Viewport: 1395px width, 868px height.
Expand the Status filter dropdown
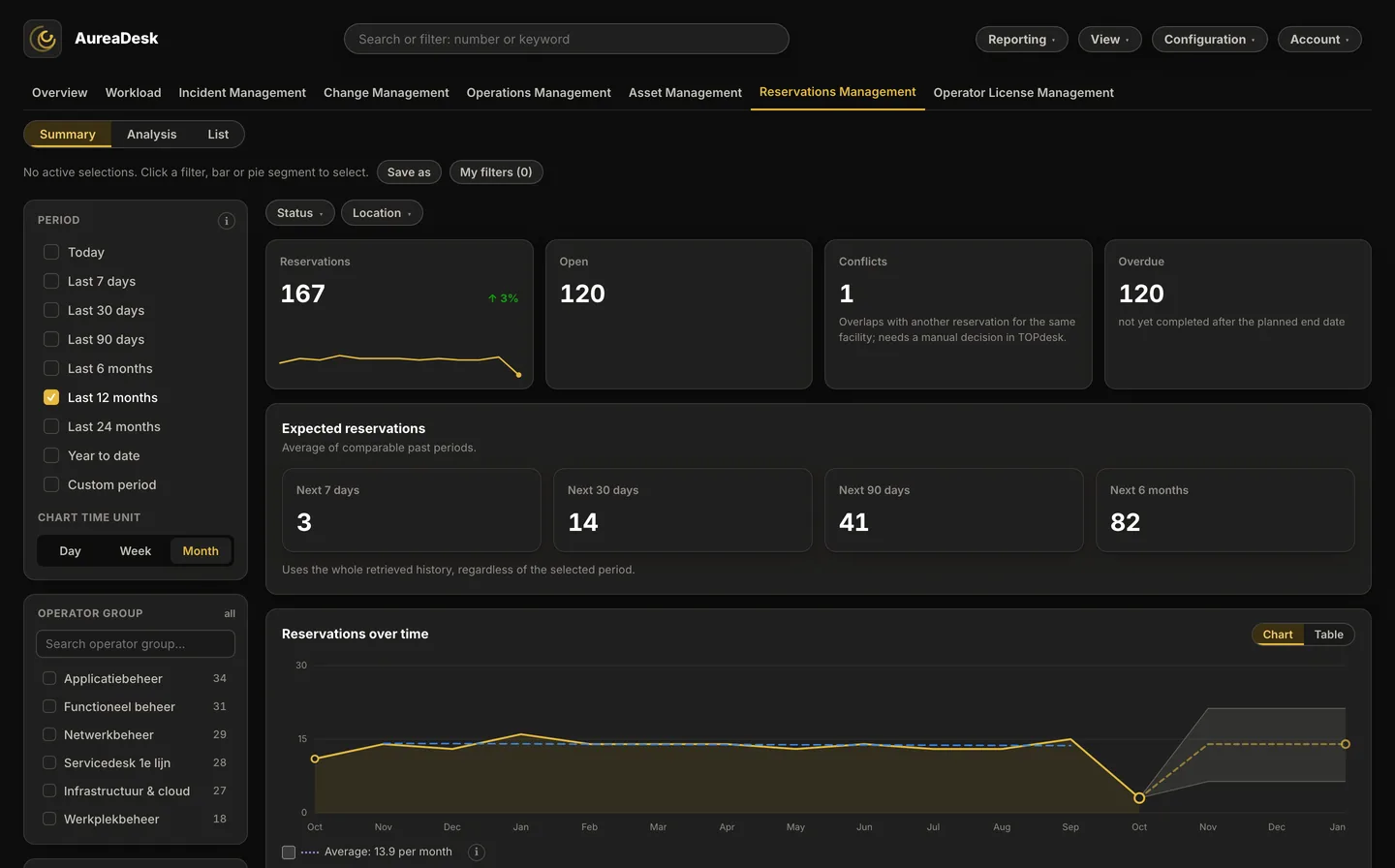point(300,213)
